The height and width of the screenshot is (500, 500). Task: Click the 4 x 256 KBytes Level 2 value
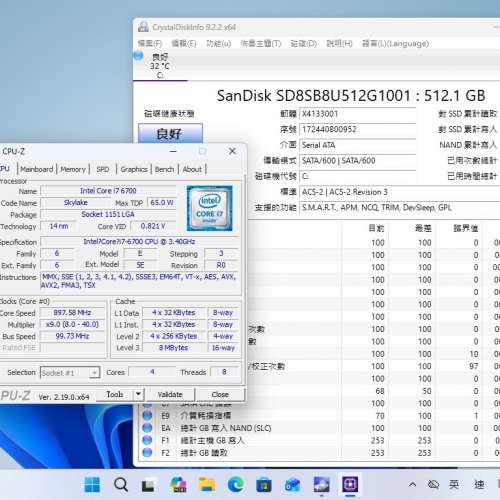click(173, 336)
